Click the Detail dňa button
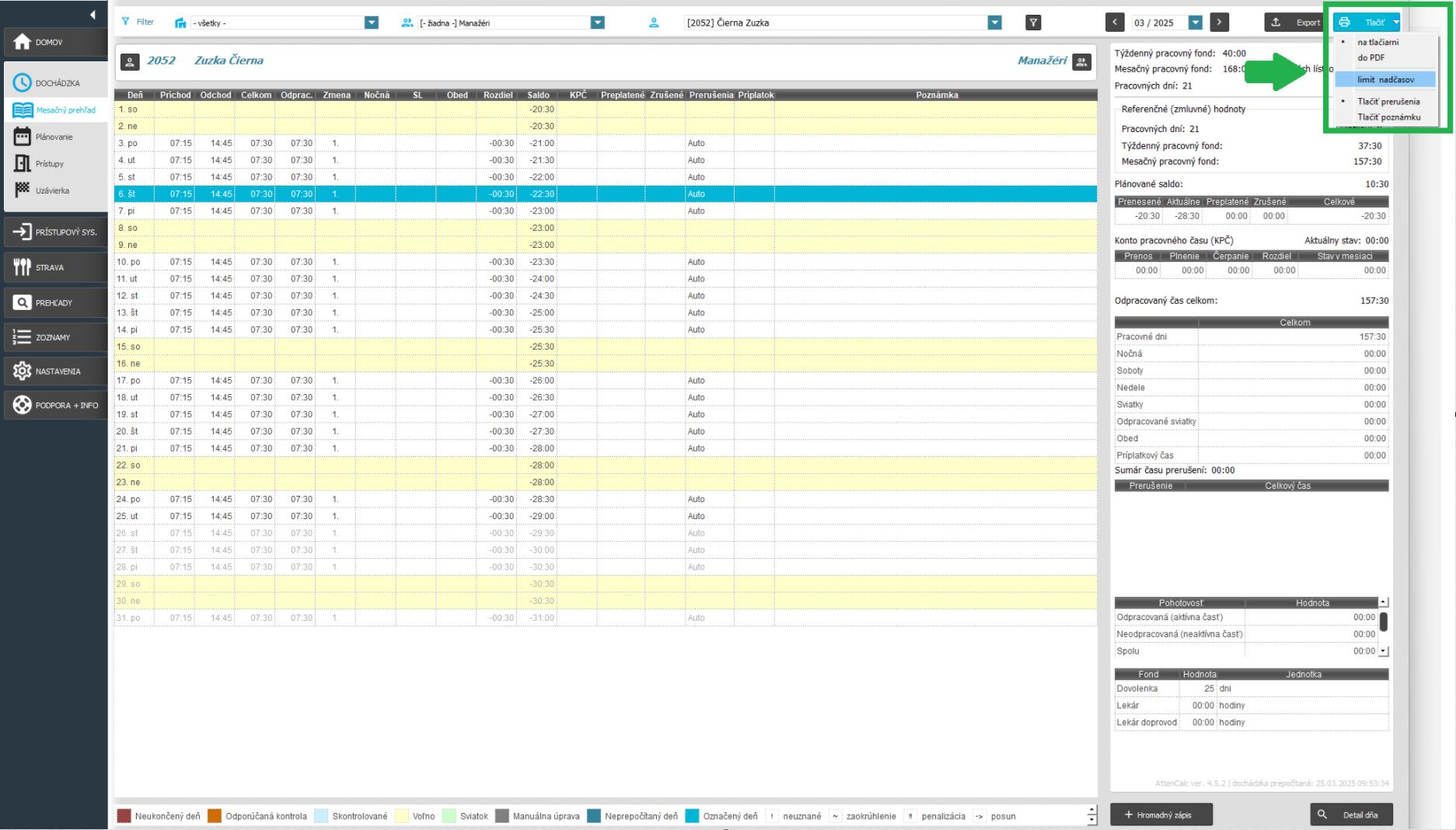The height and width of the screenshot is (830, 1456). coord(1352,814)
